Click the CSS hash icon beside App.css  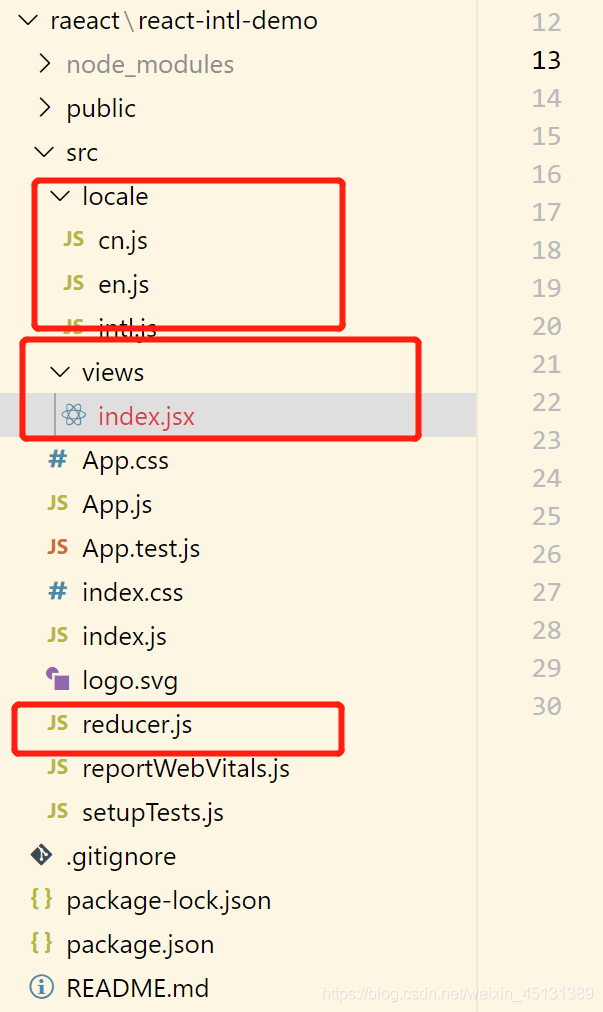coord(58,460)
